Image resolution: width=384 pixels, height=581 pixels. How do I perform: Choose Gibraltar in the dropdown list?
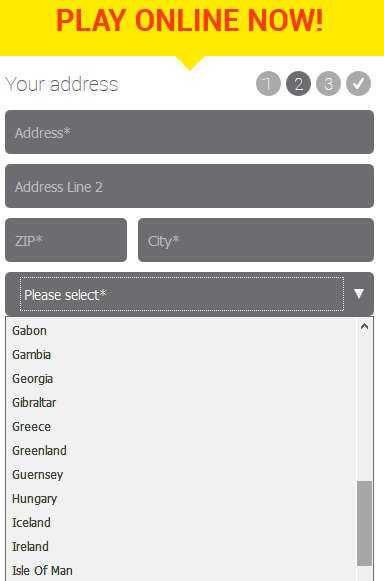tap(181, 403)
